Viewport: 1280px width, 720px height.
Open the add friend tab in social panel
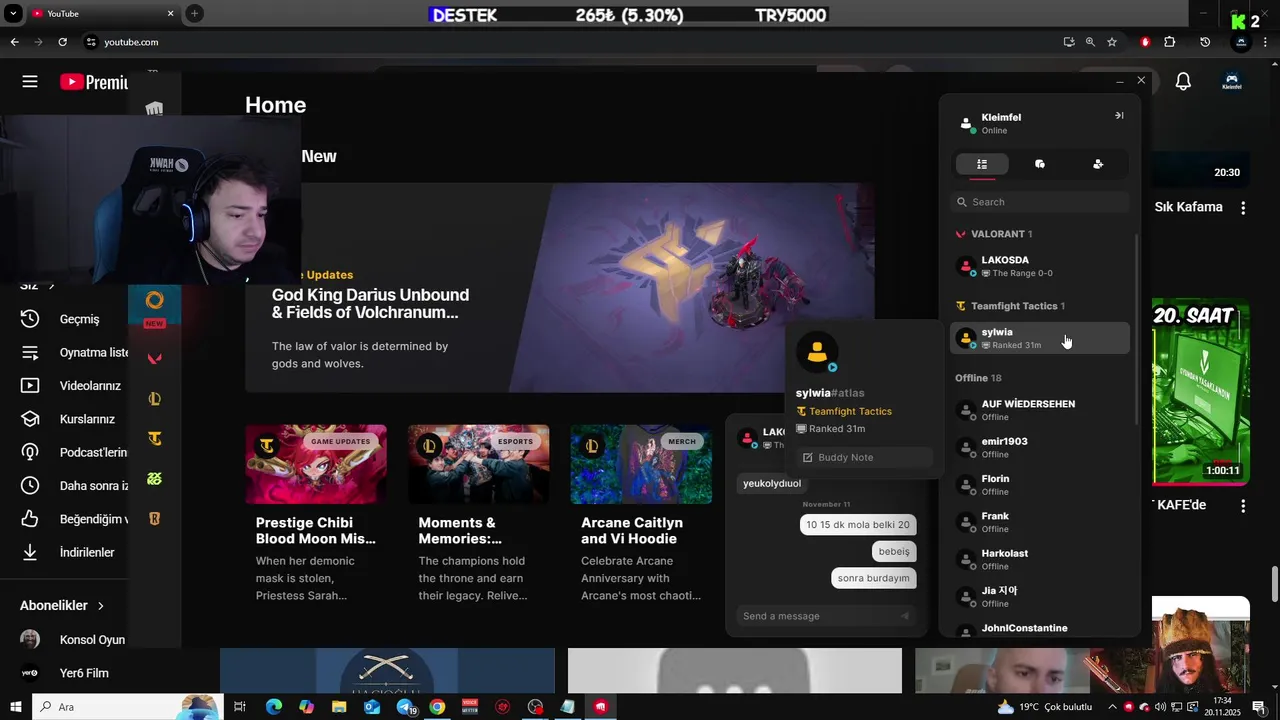[x=1098, y=164]
